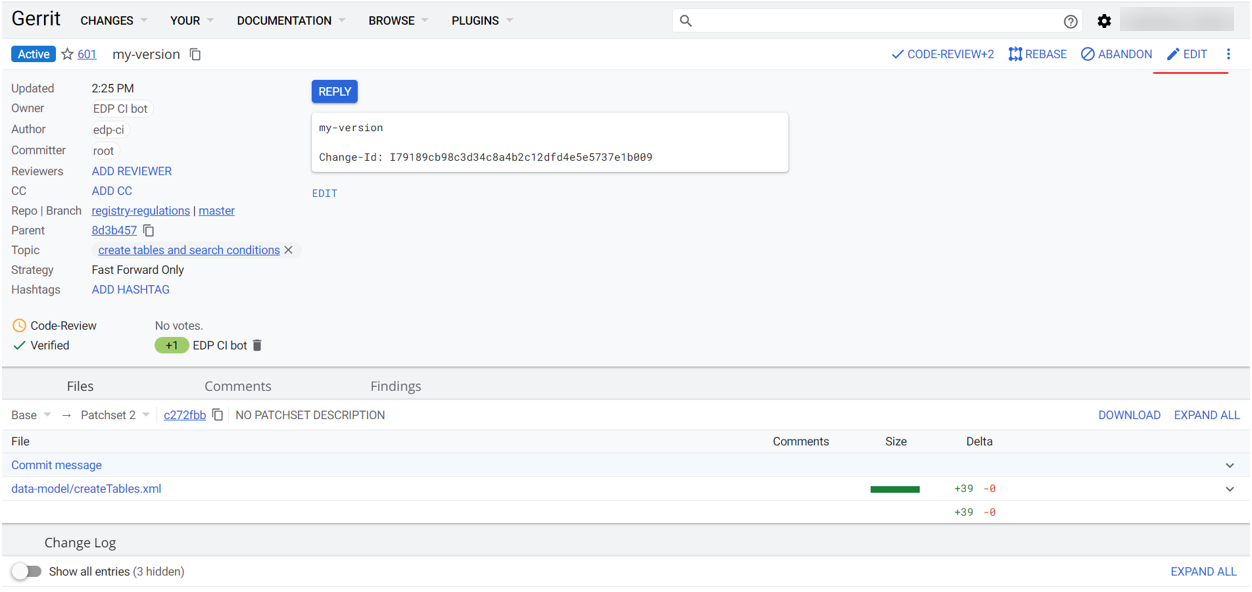This screenshot has width=1252, height=592.
Task: Click the Gerrit logo
Action: (x=36, y=19)
